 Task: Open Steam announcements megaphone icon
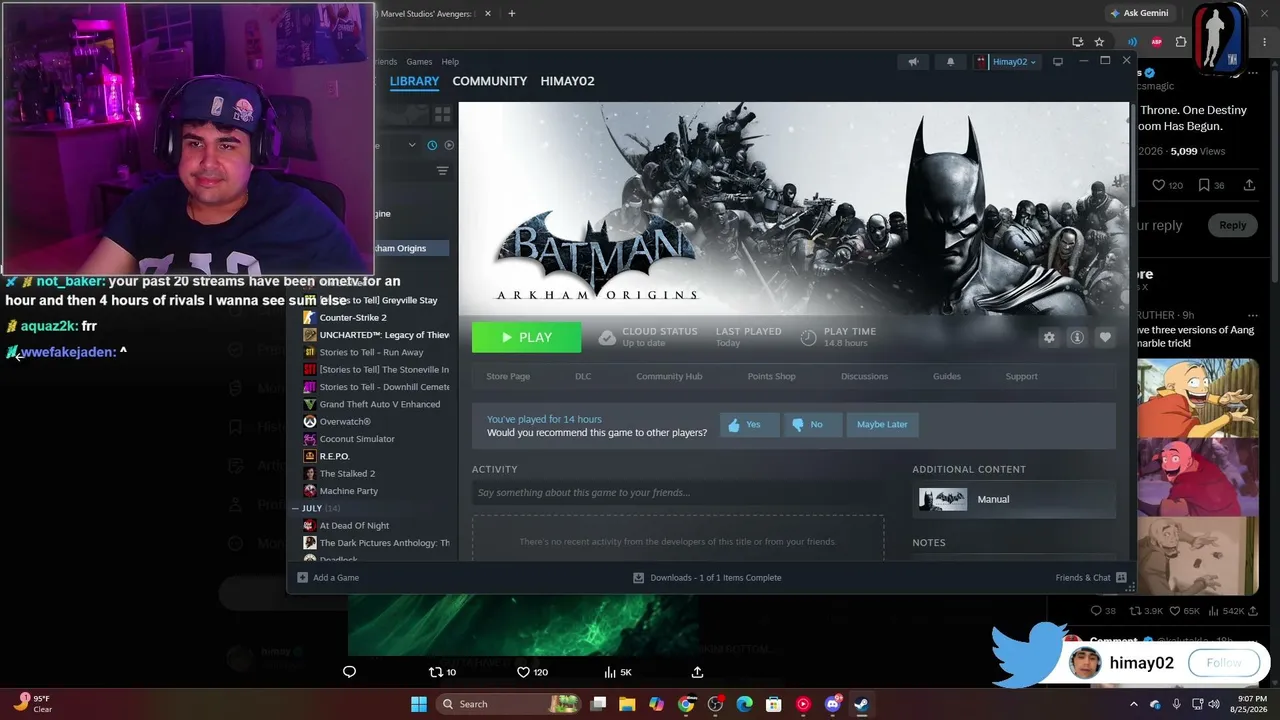[x=913, y=62]
